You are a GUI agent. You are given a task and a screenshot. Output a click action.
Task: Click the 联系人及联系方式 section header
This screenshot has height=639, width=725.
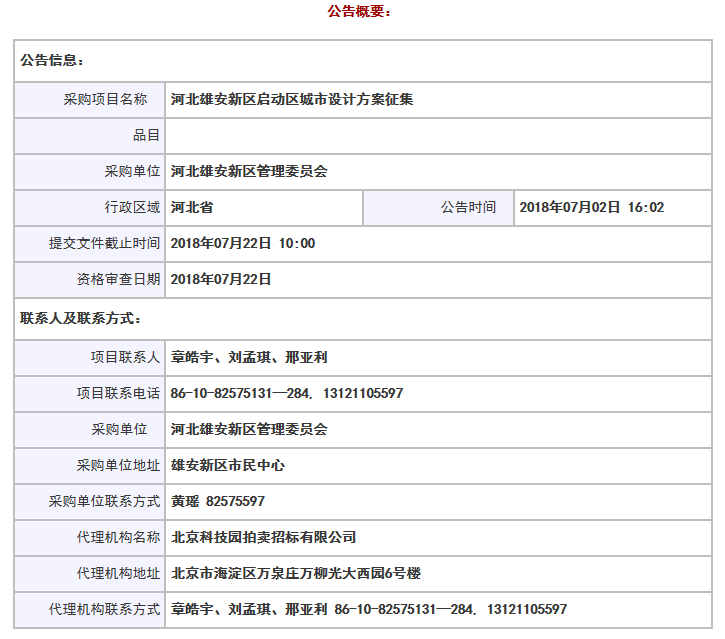(81, 318)
